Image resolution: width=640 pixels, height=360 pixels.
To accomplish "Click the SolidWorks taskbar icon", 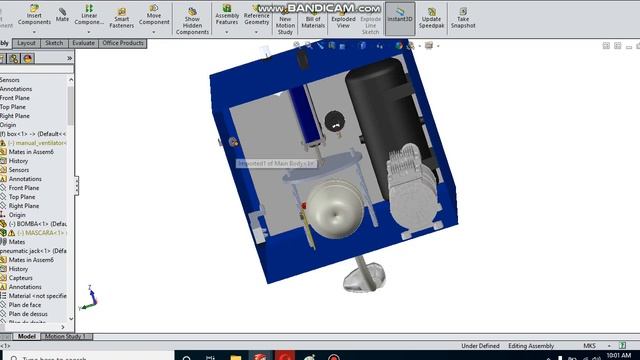I will click(x=260, y=356).
